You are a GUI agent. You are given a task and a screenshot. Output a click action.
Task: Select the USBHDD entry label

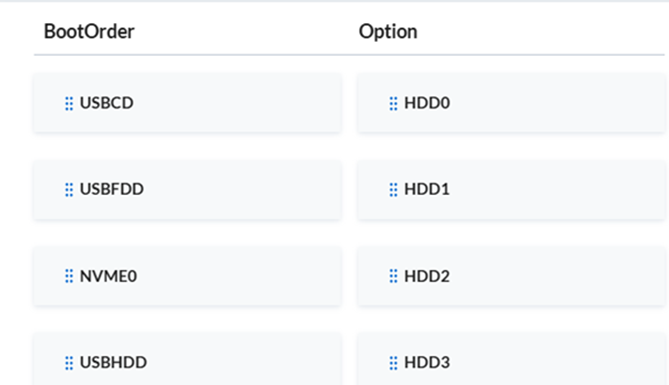113,362
